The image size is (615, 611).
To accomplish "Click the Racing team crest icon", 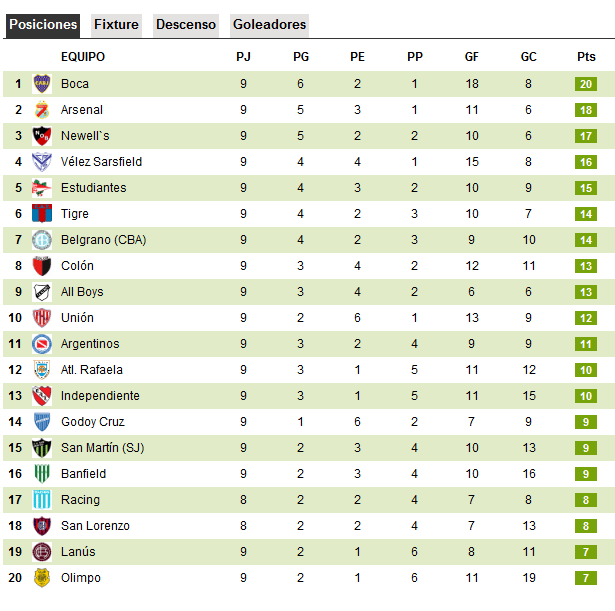I will 41,500.
